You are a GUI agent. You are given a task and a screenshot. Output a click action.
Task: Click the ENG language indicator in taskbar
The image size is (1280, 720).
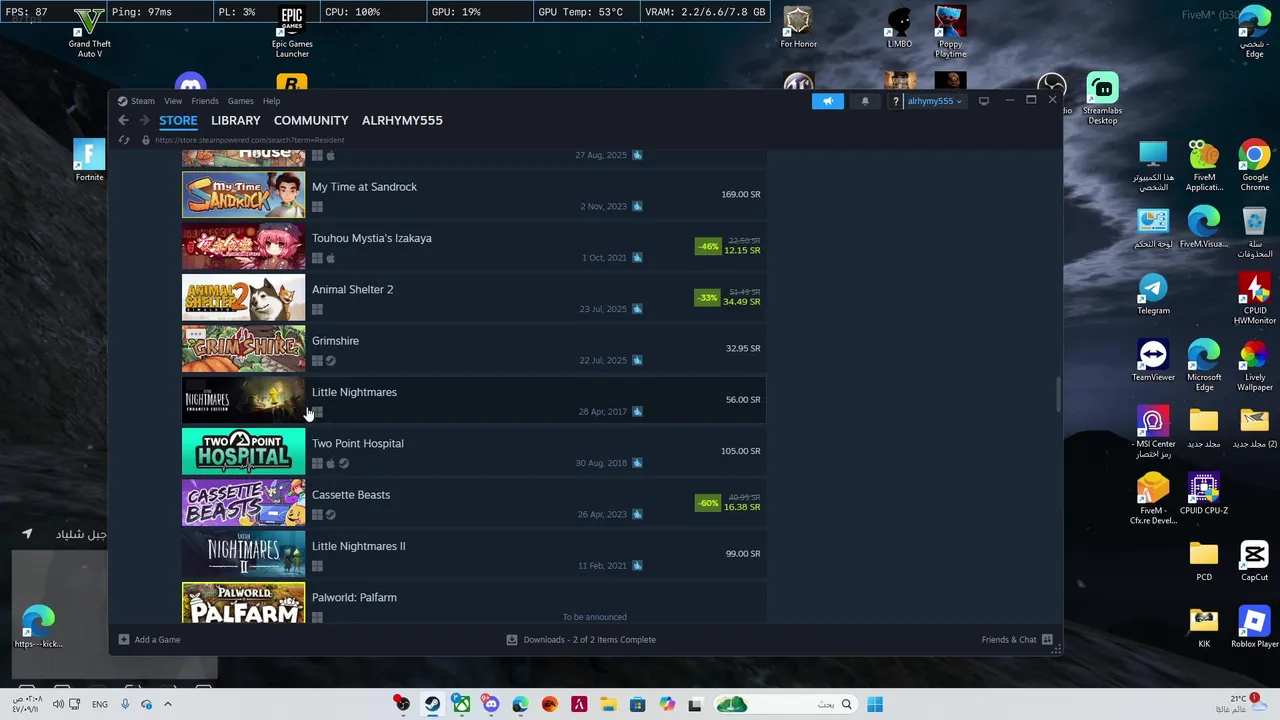coord(100,704)
